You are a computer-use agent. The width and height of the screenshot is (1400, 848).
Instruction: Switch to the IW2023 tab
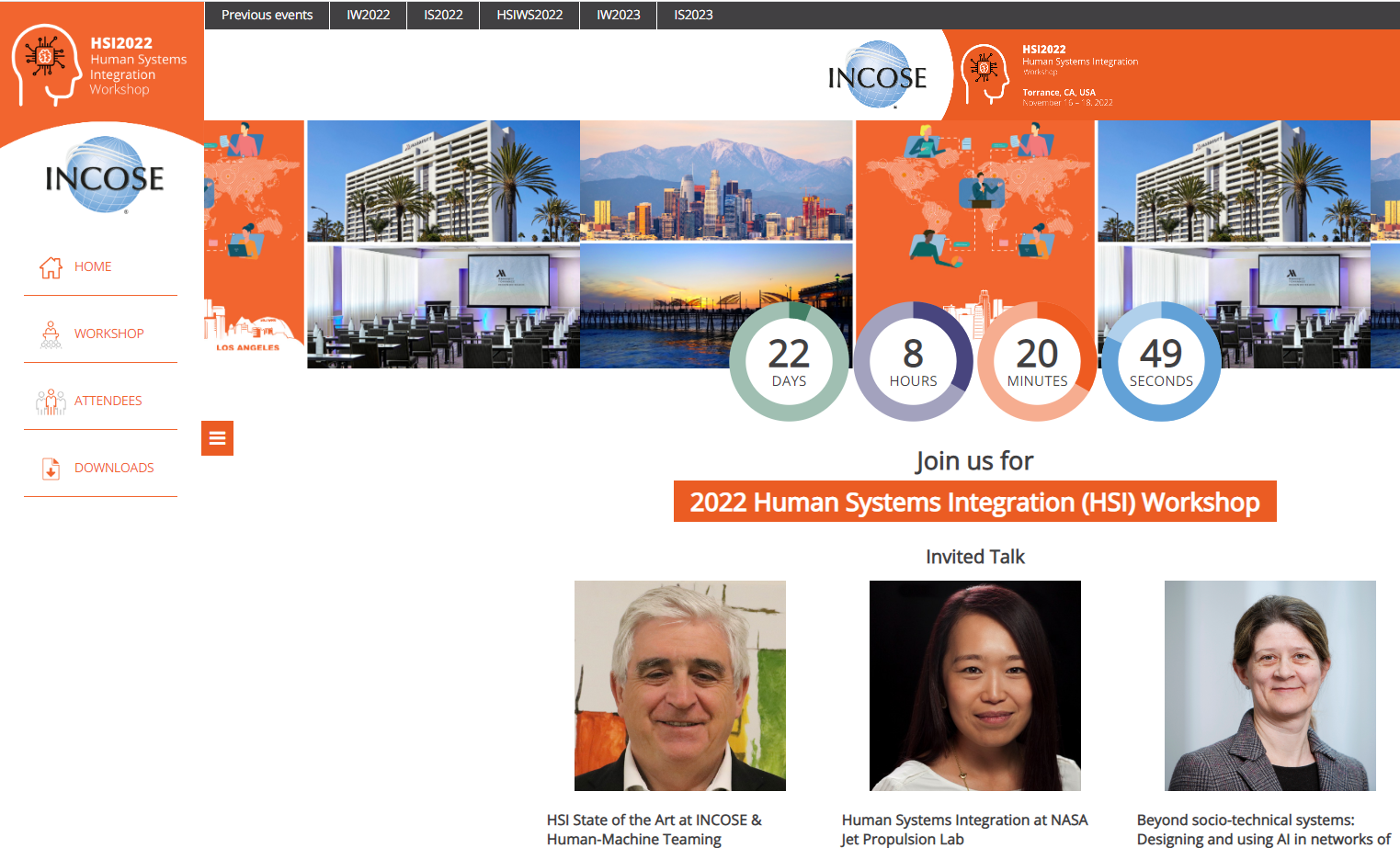617,15
